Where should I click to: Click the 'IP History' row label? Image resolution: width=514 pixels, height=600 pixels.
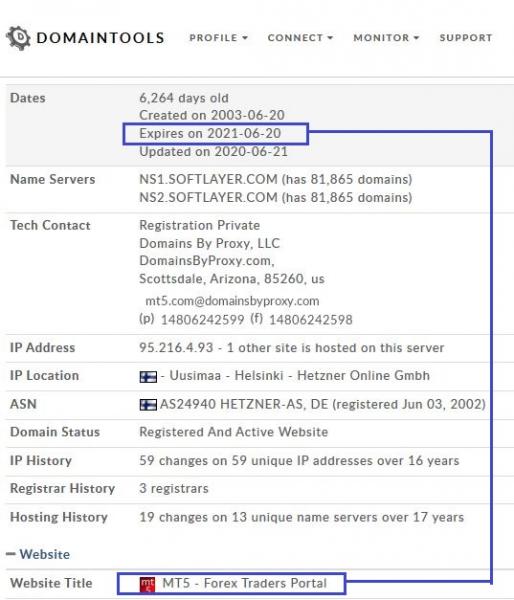point(41,461)
